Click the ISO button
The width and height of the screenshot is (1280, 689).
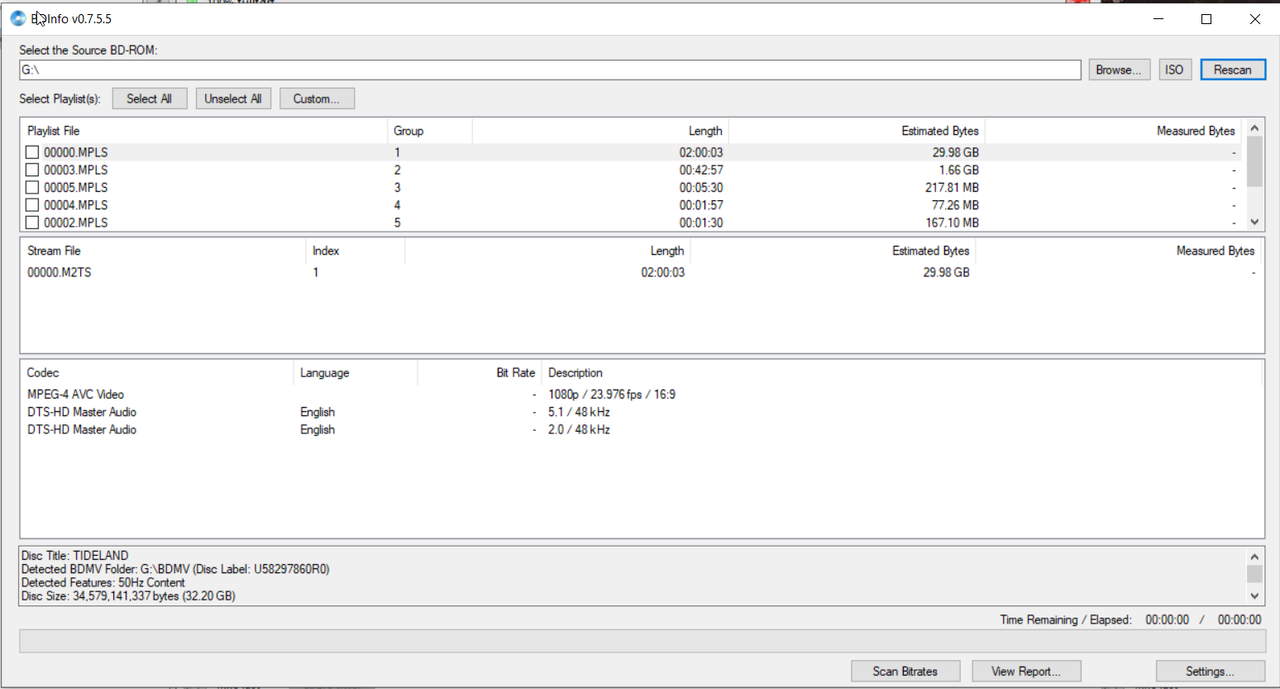1174,70
